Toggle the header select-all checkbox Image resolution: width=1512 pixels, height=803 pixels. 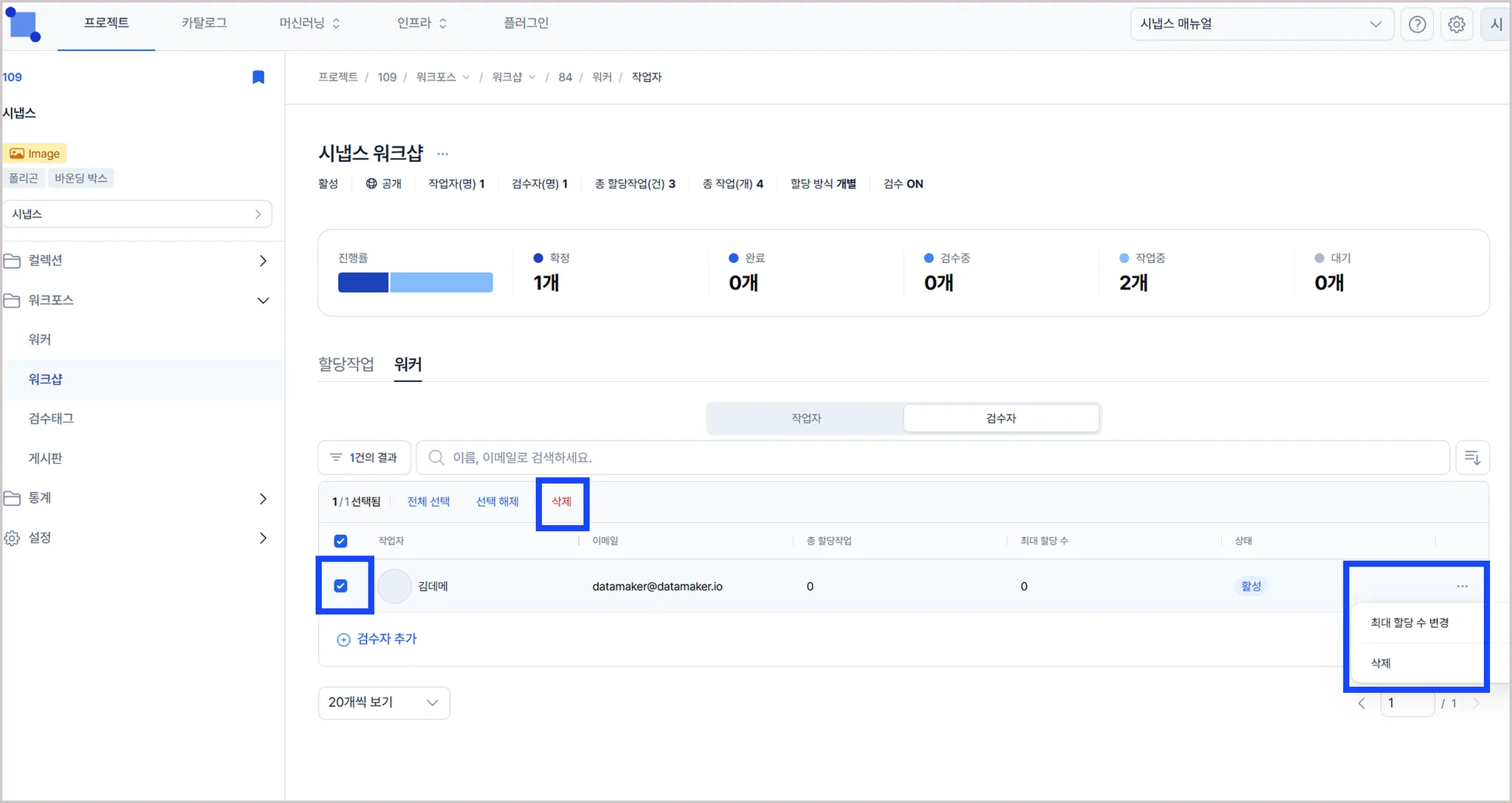(x=340, y=541)
